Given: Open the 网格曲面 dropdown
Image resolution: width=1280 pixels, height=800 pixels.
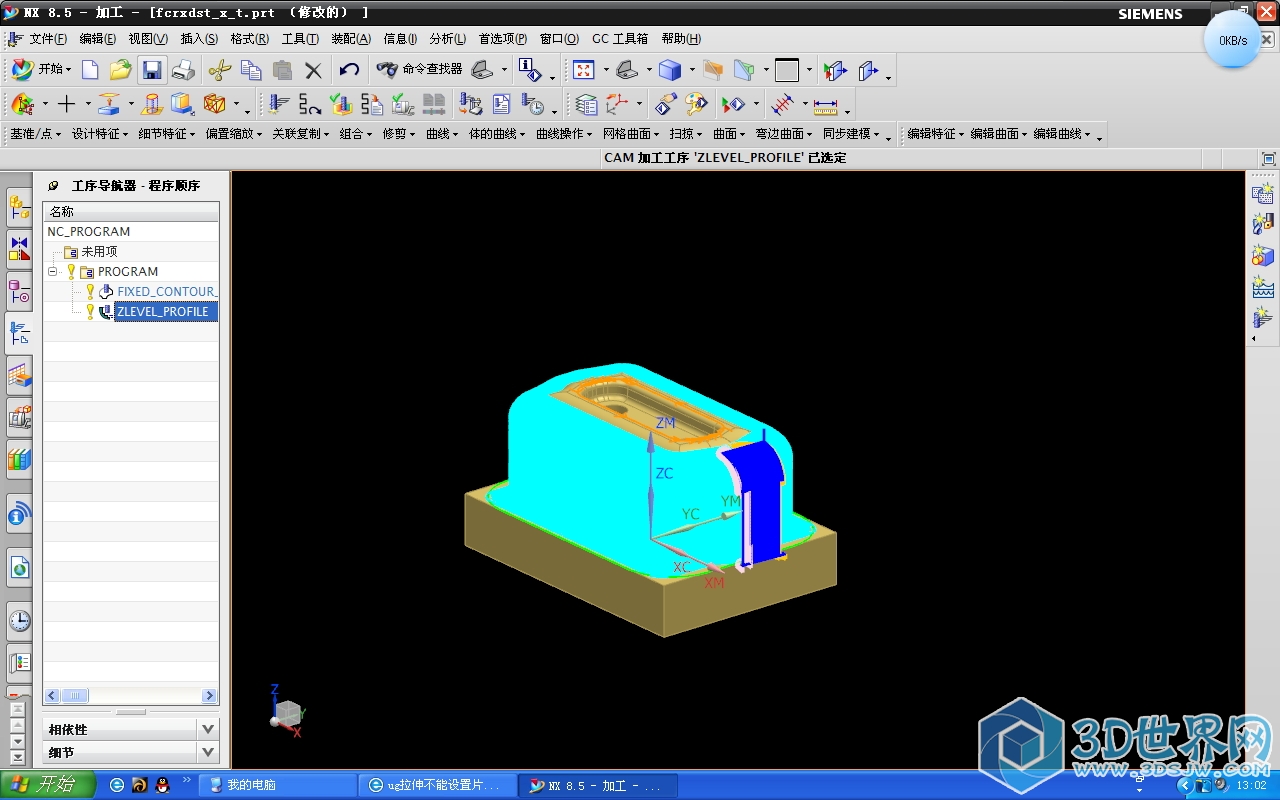Looking at the screenshot, I should (631, 134).
